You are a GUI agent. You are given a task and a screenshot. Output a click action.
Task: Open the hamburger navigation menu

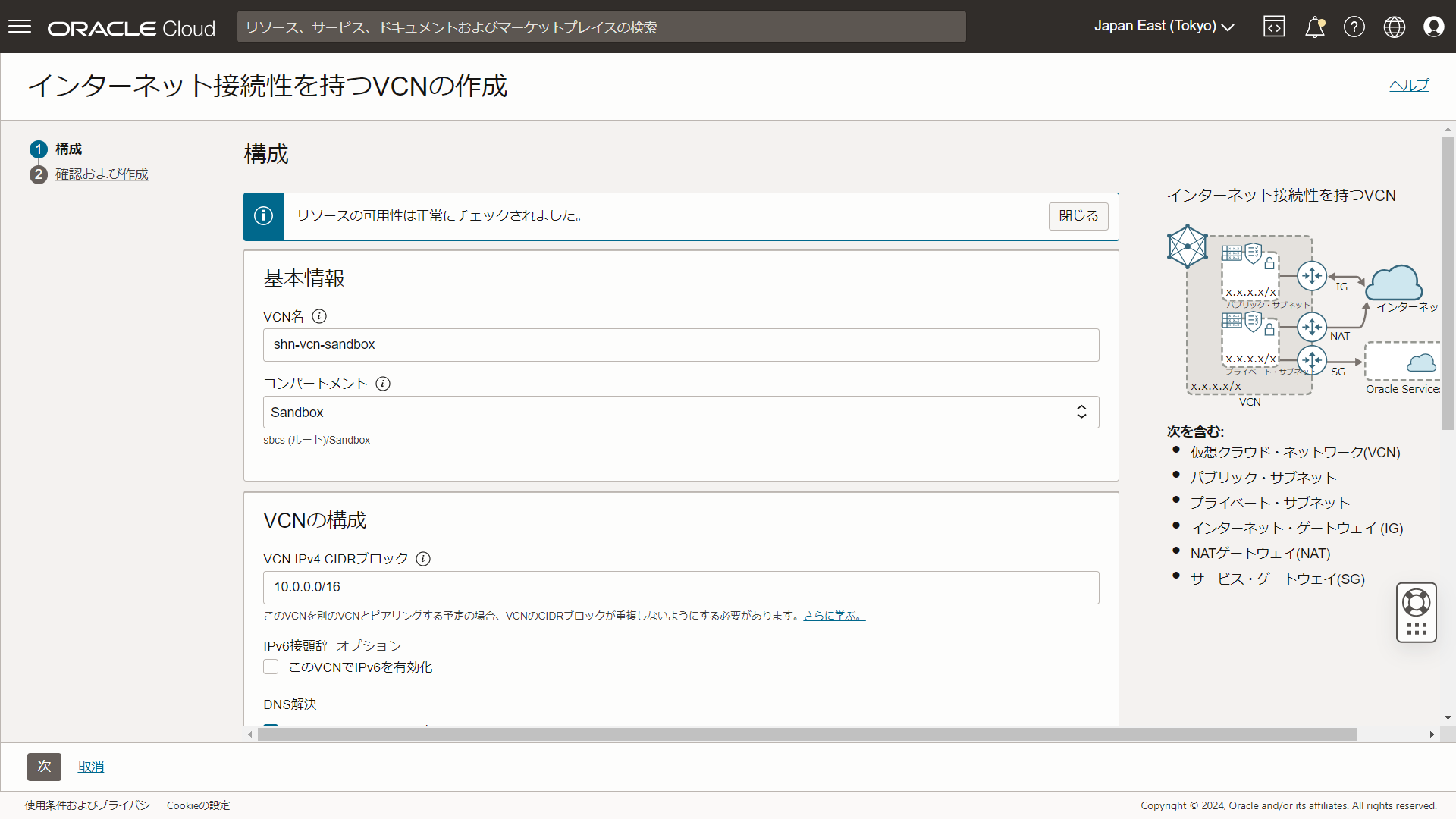pyautogui.click(x=20, y=27)
